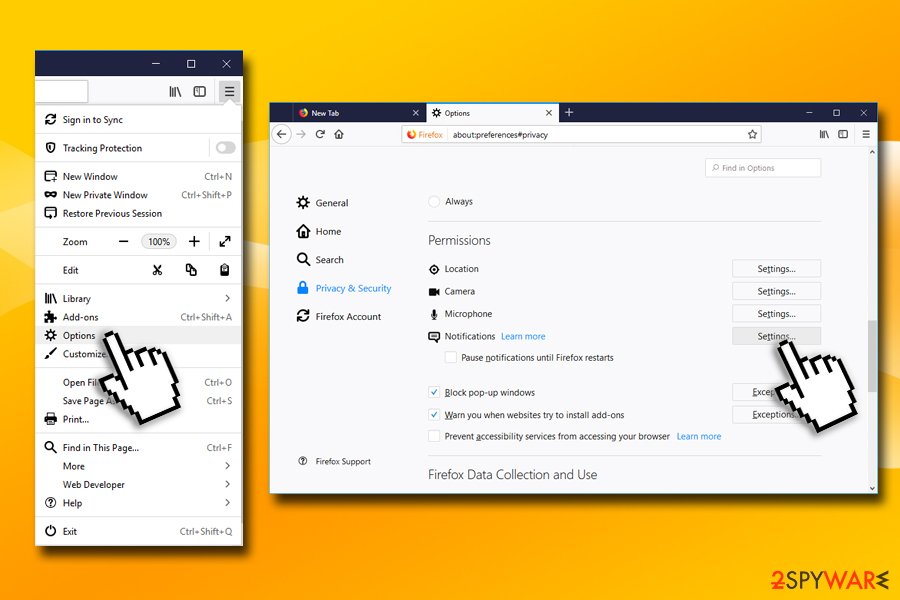The width and height of the screenshot is (900, 600).
Task: Click the vertical scrollbar thumb in Options
Action: tap(872, 356)
